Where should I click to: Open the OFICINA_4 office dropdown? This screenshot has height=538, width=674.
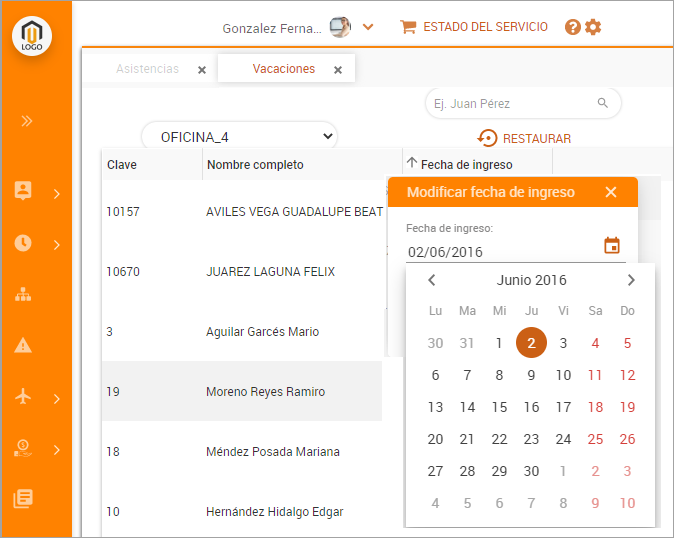click(x=239, y=137)
